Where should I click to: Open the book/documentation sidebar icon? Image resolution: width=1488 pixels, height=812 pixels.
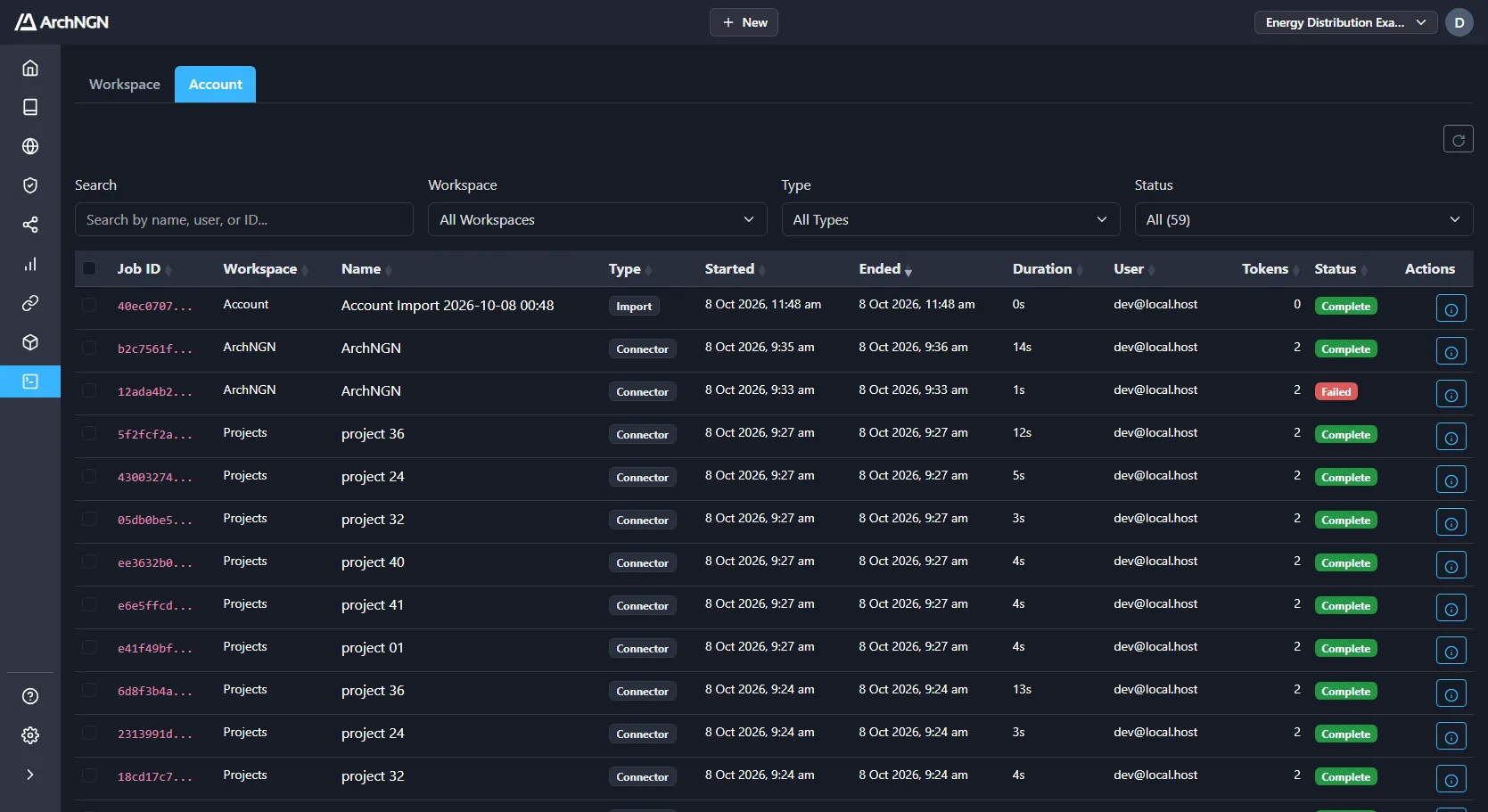point(30,107)
